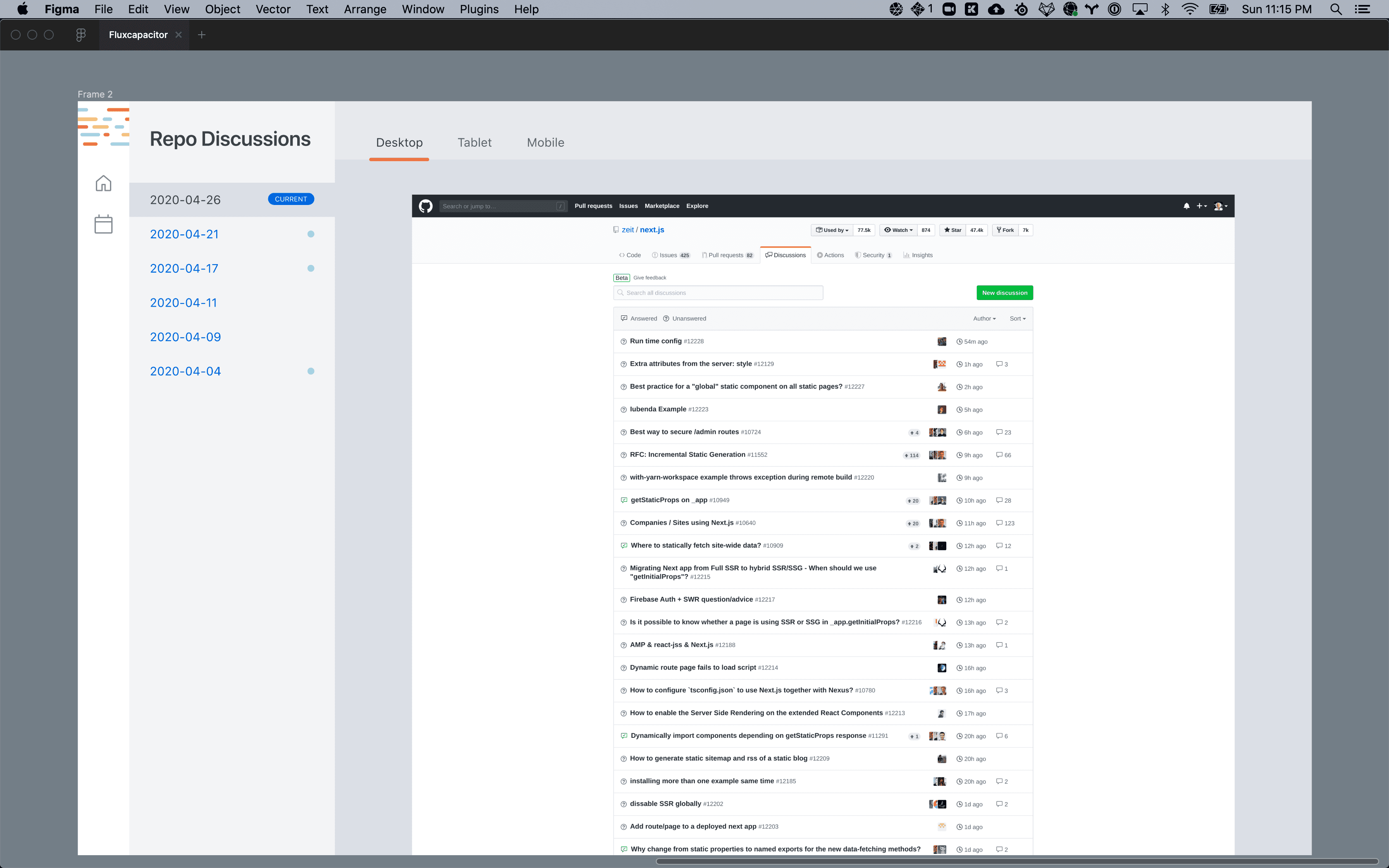The width and height of the screenshot is (1389, 868).
Task: Click the horizontal scrollbar at bottom
Action: pos(1016,861)
